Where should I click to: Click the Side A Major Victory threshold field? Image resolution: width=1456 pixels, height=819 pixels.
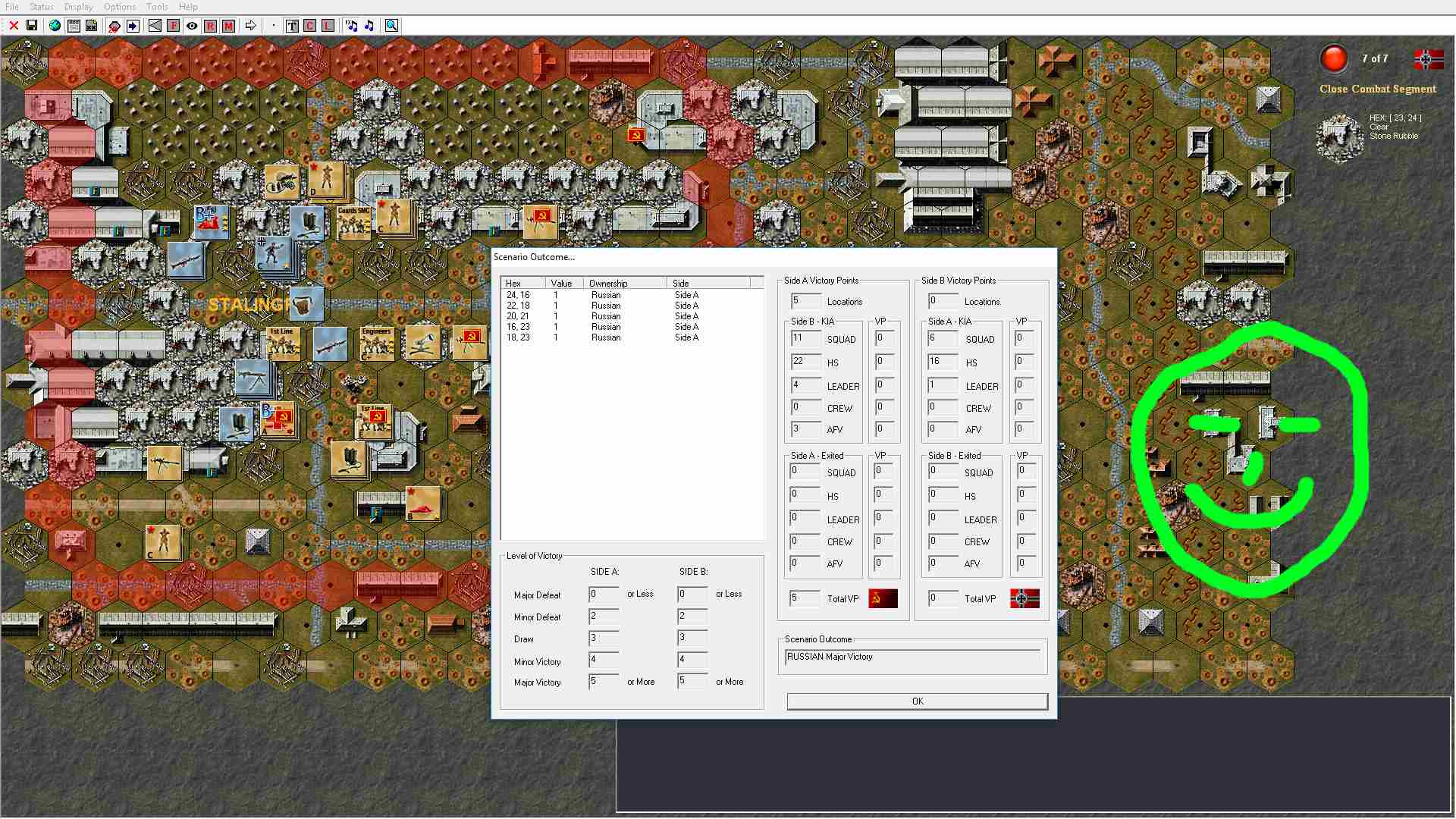tap(604, 682)
